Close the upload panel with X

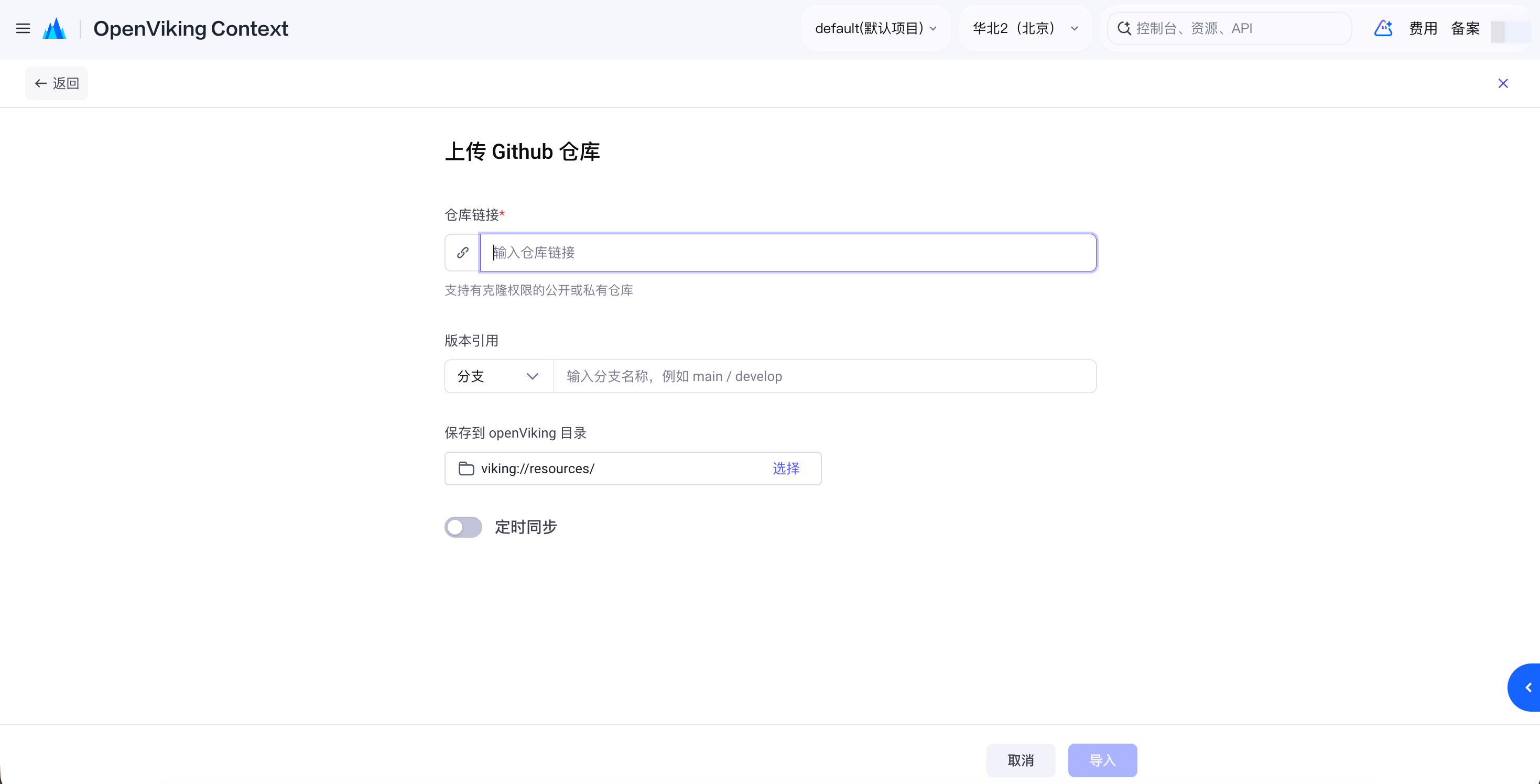tap(1503, 83)
